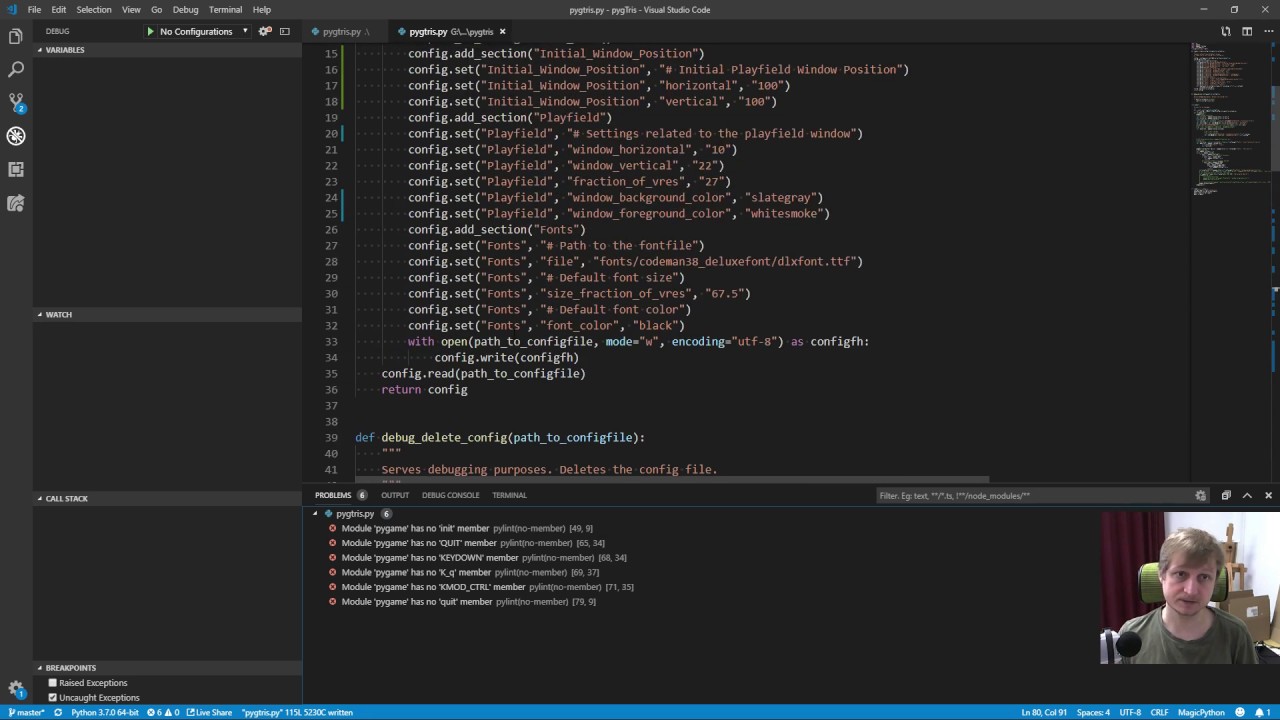Uncheck Uncaught Exceptions breakpoint
1280x720 pixels.
pyautogui.click(x=53, y=697)
